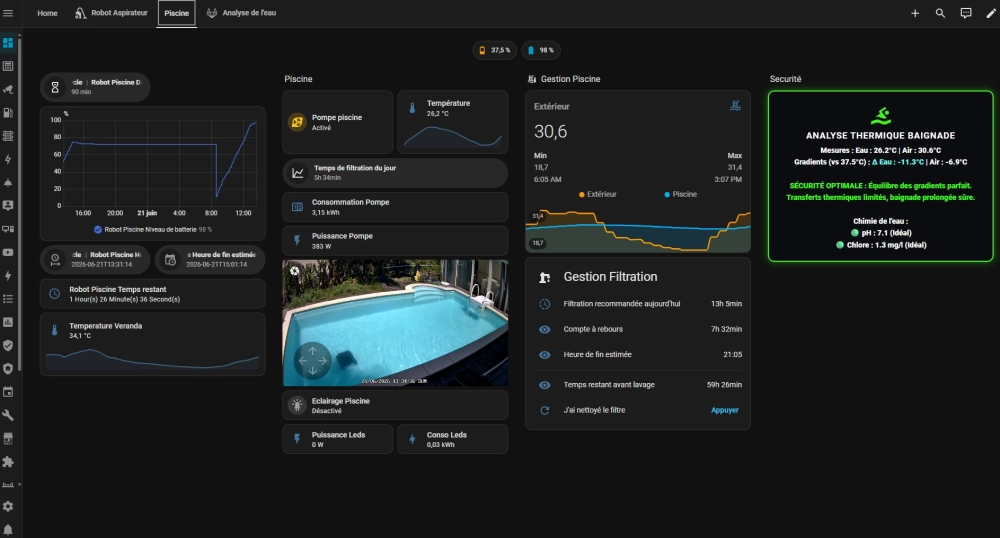Open the assistant chat icon
Image resolution: width=1000 pixels, height=538 pixels.
[x=966, y=13]
